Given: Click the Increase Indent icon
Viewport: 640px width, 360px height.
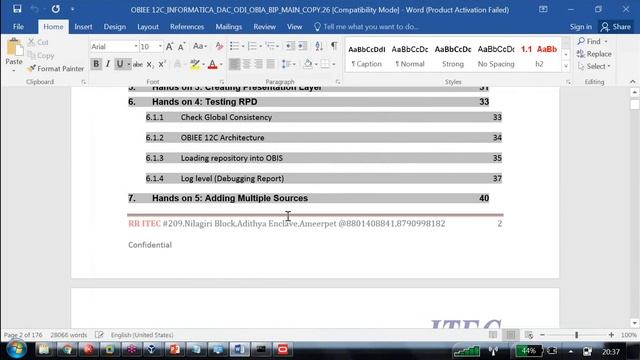Looking at the screenshot, I should point(302,47).
